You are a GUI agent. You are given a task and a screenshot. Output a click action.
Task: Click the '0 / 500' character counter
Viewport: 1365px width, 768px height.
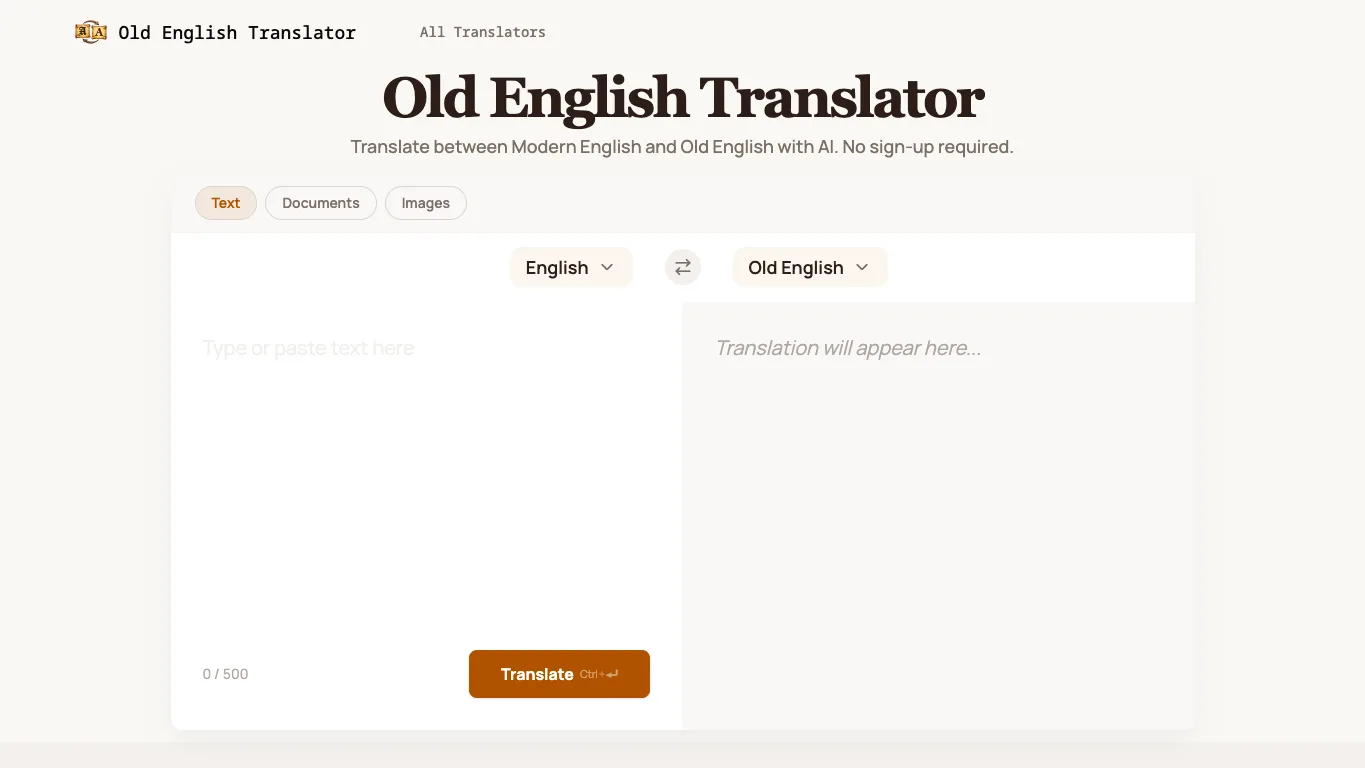[226, 674]
